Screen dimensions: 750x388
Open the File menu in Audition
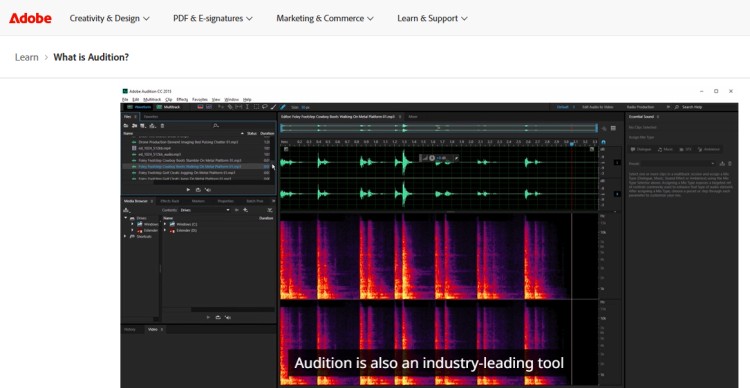click(x=125, y=100)
